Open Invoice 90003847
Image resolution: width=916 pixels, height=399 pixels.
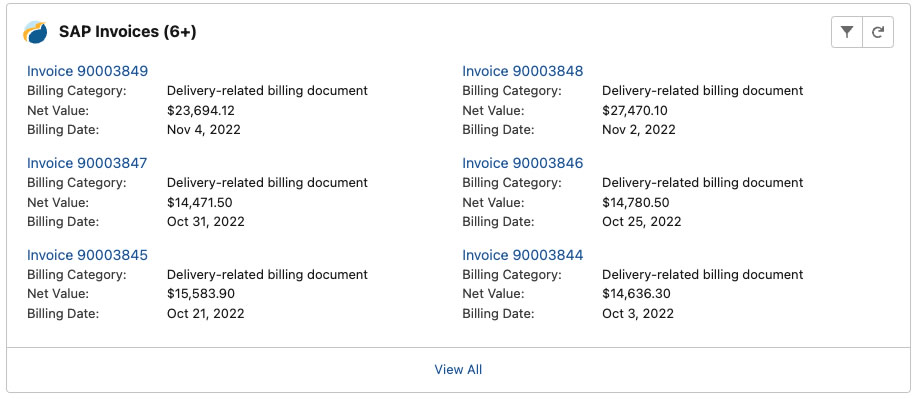[87, 163]
